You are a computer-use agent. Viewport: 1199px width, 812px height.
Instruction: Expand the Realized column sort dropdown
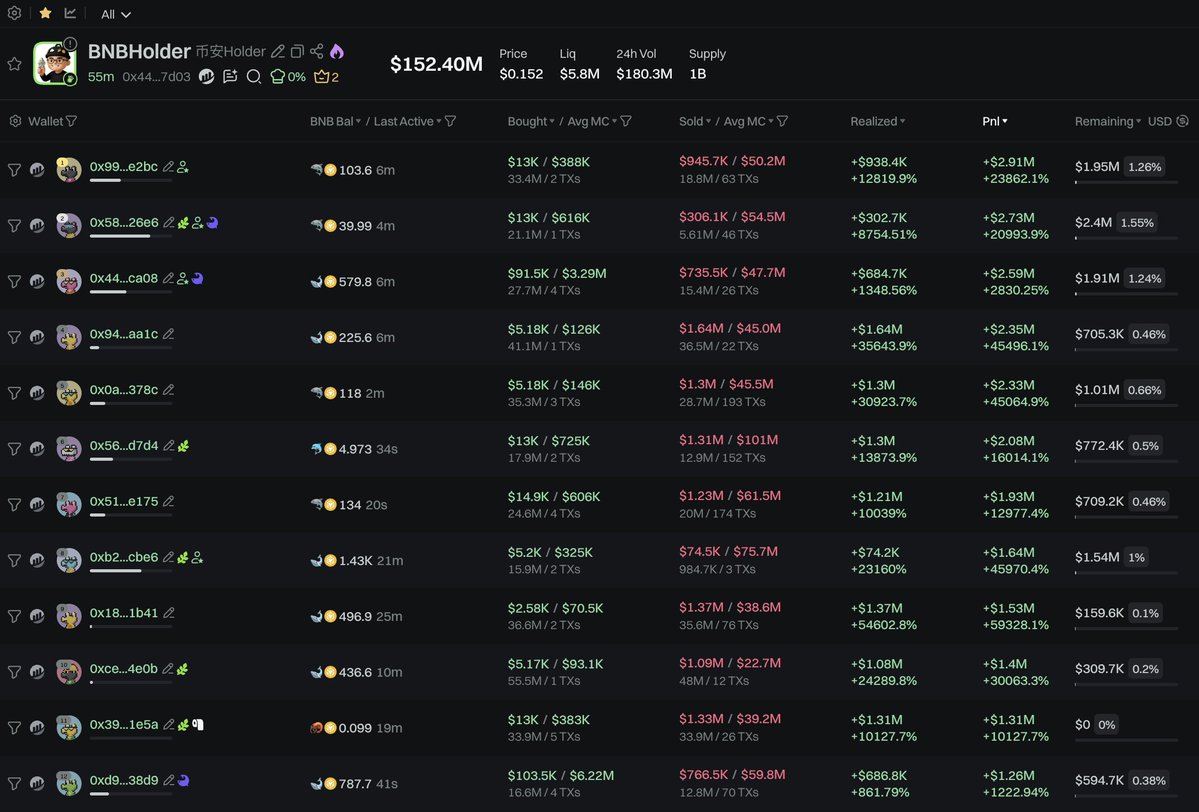point(902,122)
